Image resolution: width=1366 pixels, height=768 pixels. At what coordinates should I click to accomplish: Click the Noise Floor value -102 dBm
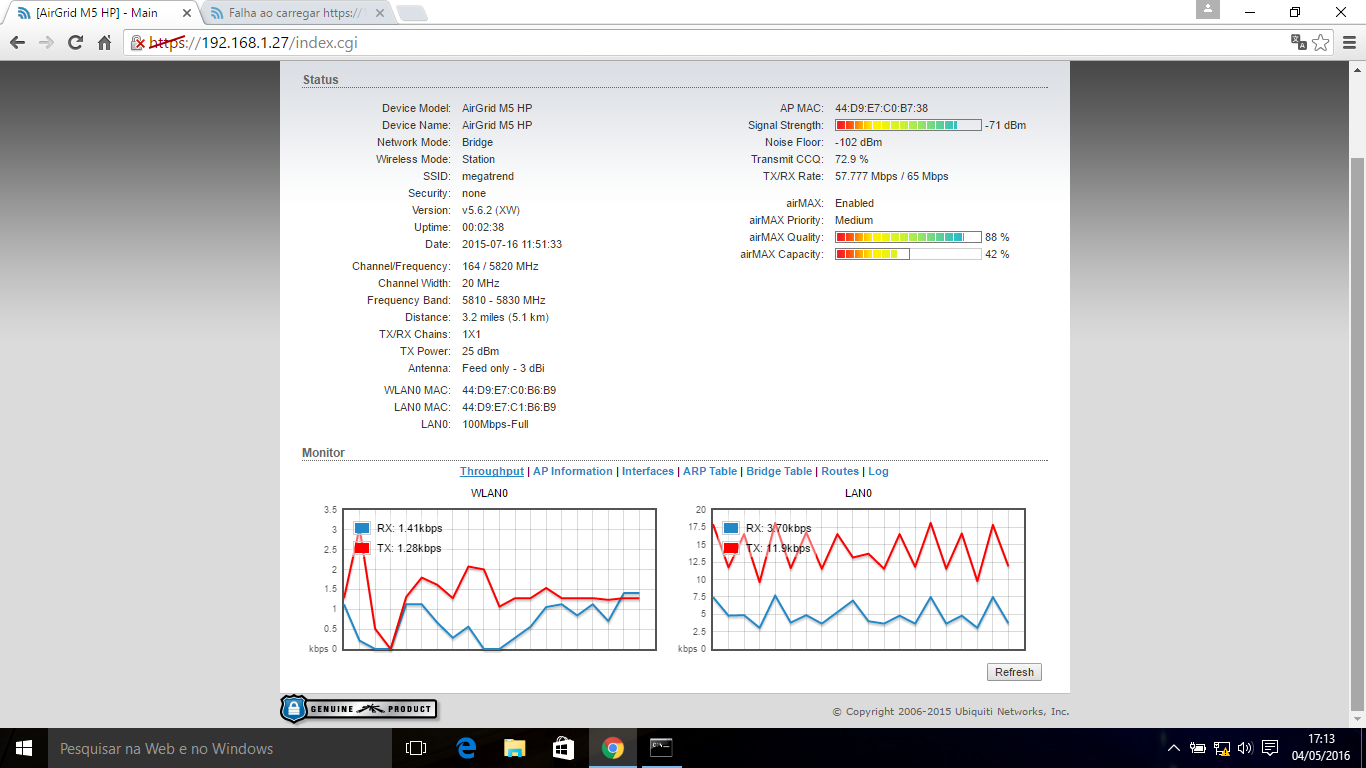859,142
